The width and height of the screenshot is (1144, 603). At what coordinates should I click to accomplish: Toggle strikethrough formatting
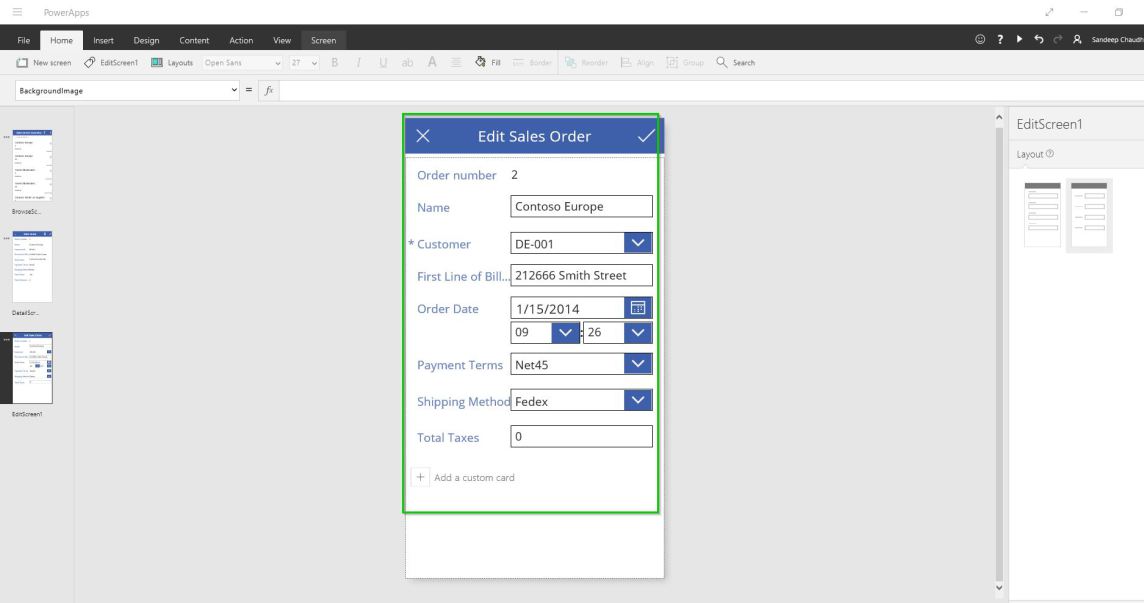(407, 63)
